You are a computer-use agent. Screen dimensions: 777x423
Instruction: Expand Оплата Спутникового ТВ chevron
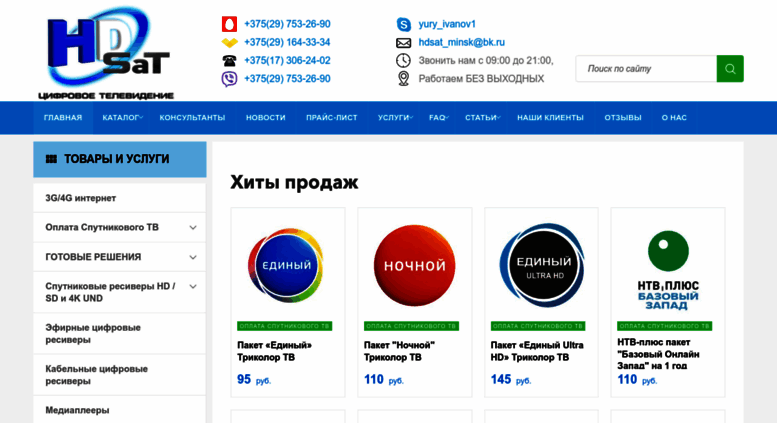(193, 228)
